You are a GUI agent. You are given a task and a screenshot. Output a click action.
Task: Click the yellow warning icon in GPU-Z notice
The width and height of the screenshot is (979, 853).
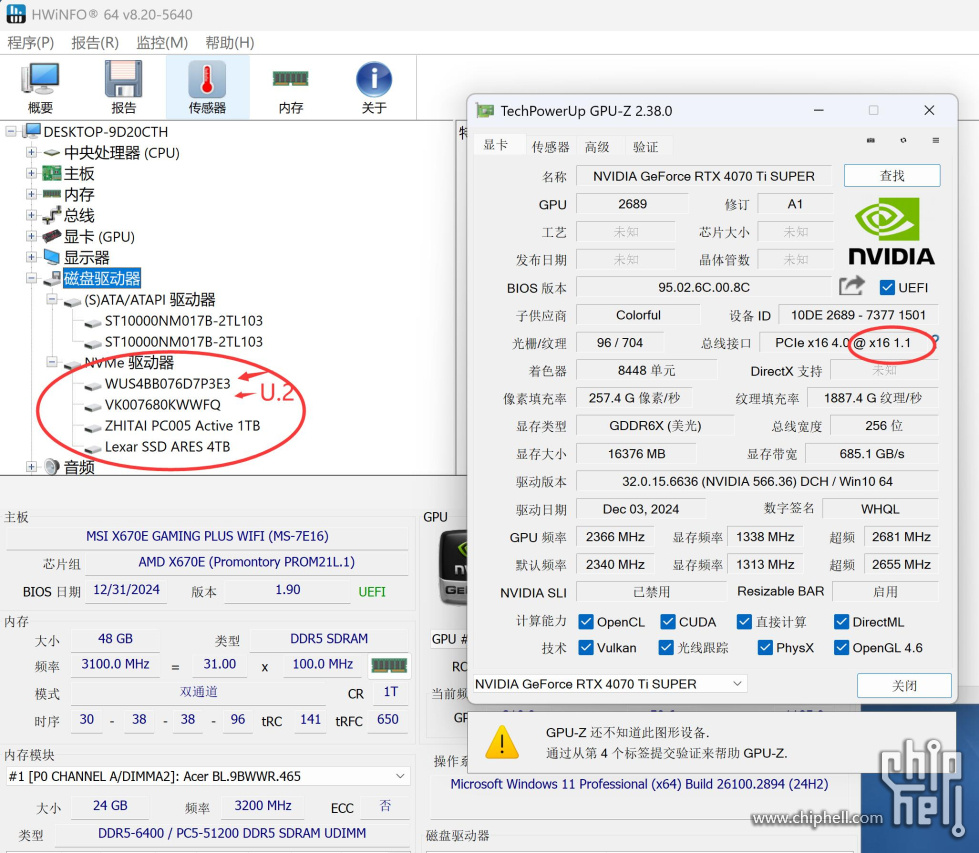(x=502, y=742)
